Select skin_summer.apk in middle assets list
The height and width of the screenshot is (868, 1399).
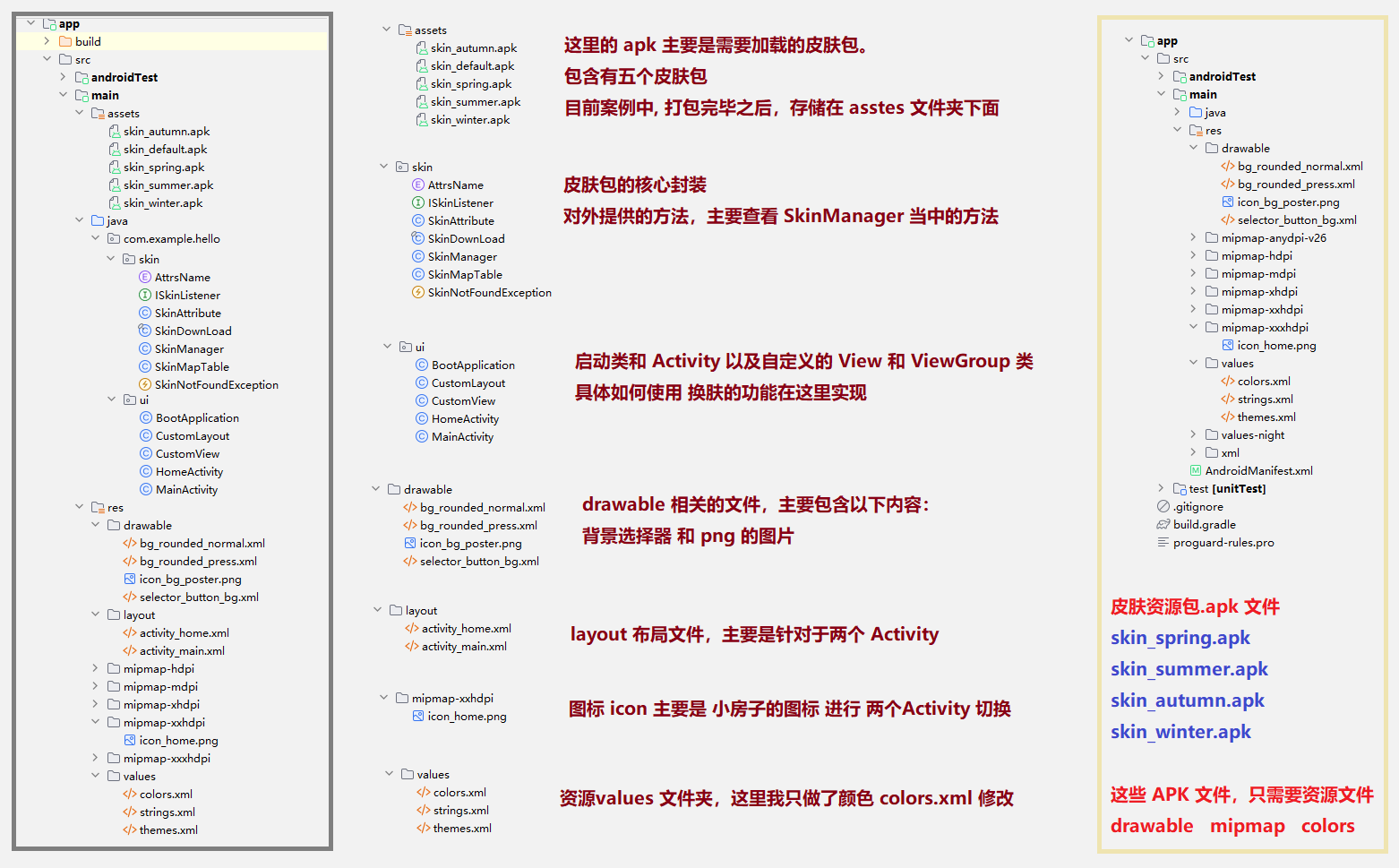coord(476,101)
